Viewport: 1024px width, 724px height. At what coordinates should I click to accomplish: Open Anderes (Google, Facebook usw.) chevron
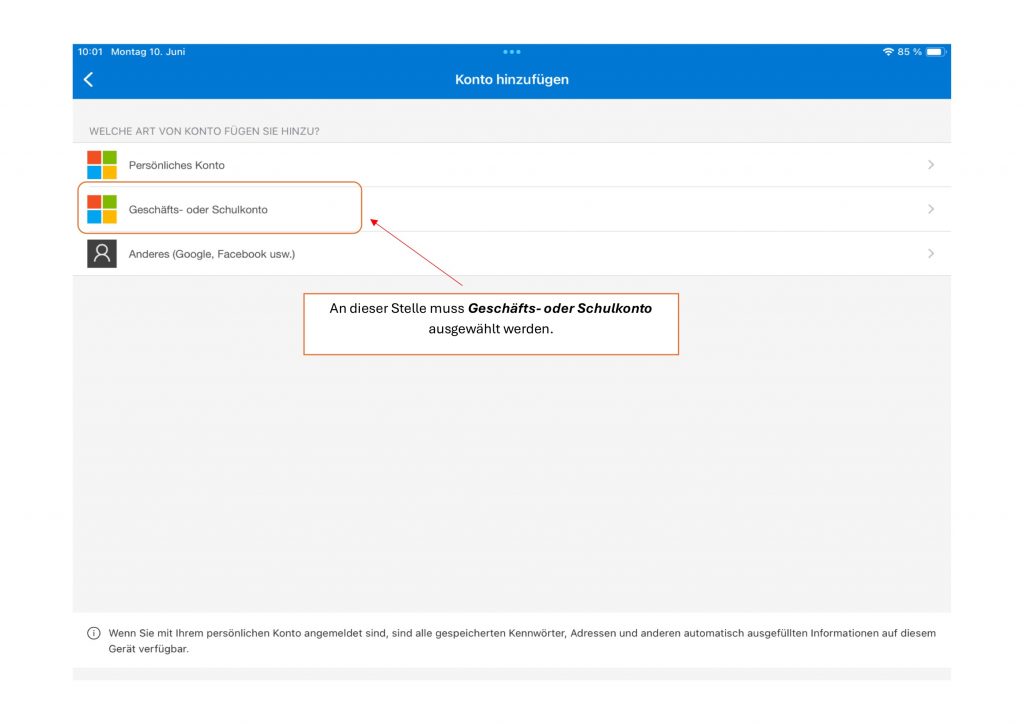(931, 254)
